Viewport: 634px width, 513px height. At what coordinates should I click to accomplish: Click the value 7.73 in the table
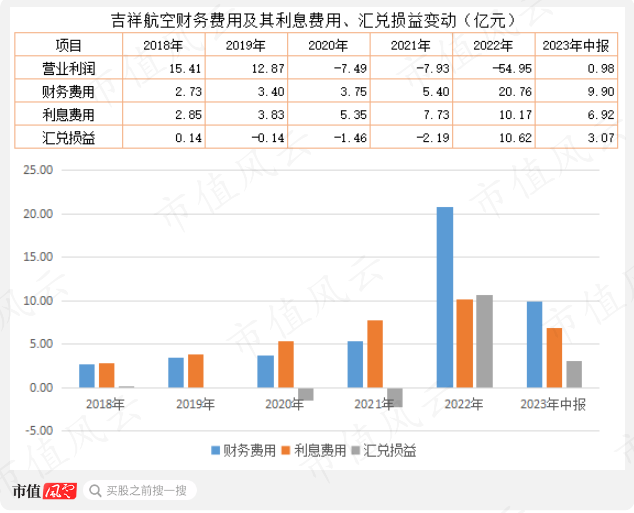click(x=436, y=115)
